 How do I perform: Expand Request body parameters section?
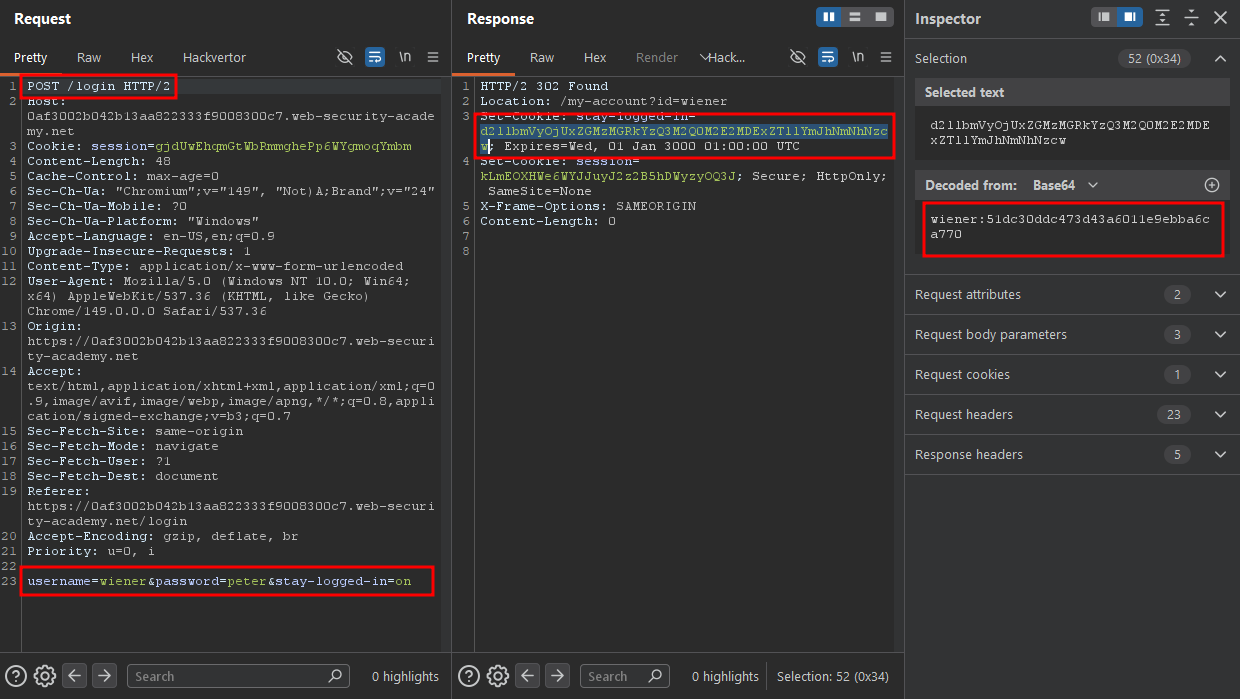1072,335
